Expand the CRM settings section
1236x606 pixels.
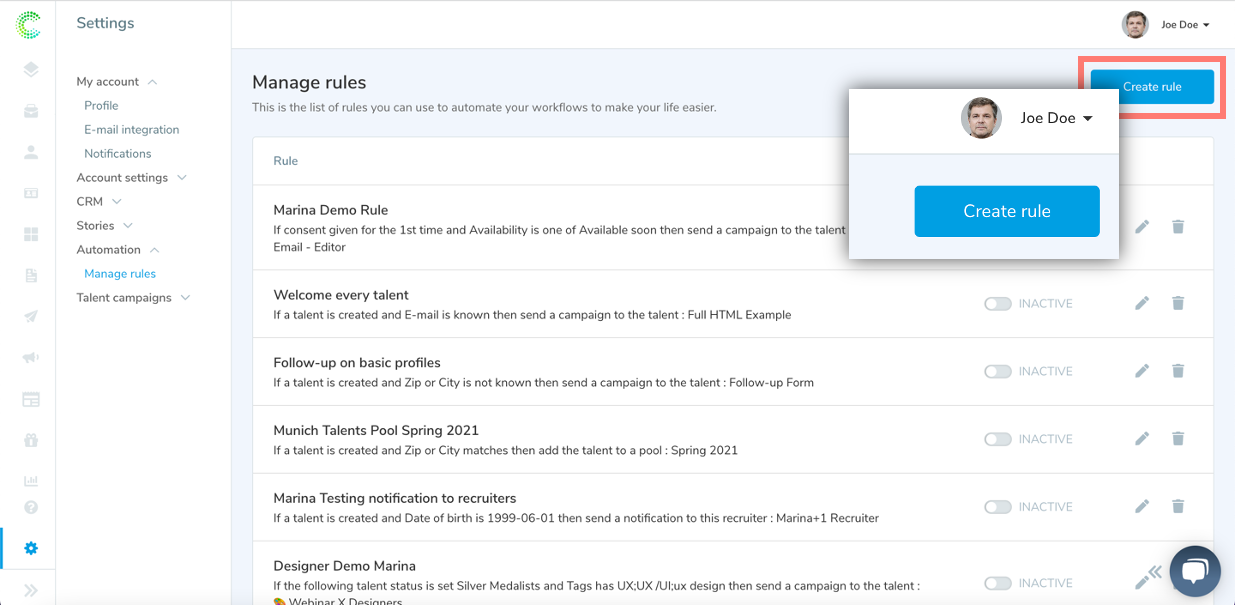coord(99,202)
